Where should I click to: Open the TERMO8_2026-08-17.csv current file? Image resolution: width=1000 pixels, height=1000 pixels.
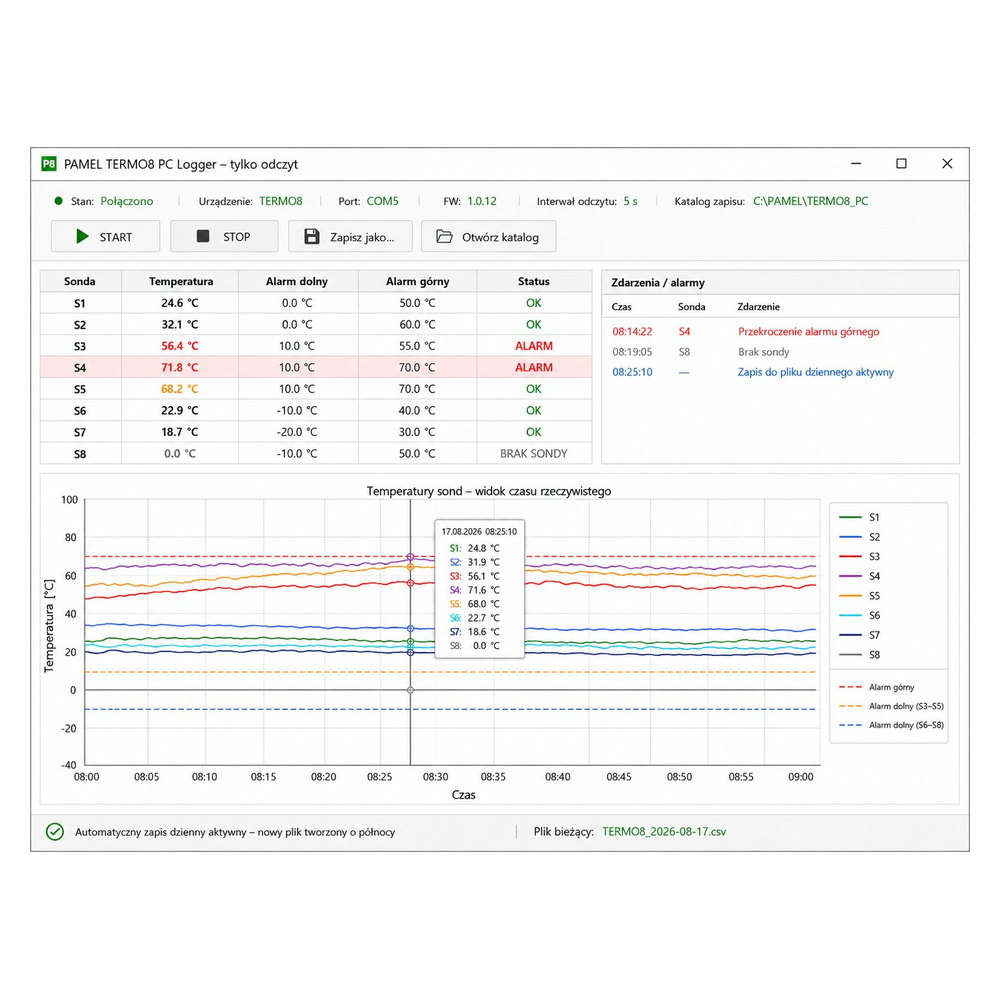coord(664,832)
